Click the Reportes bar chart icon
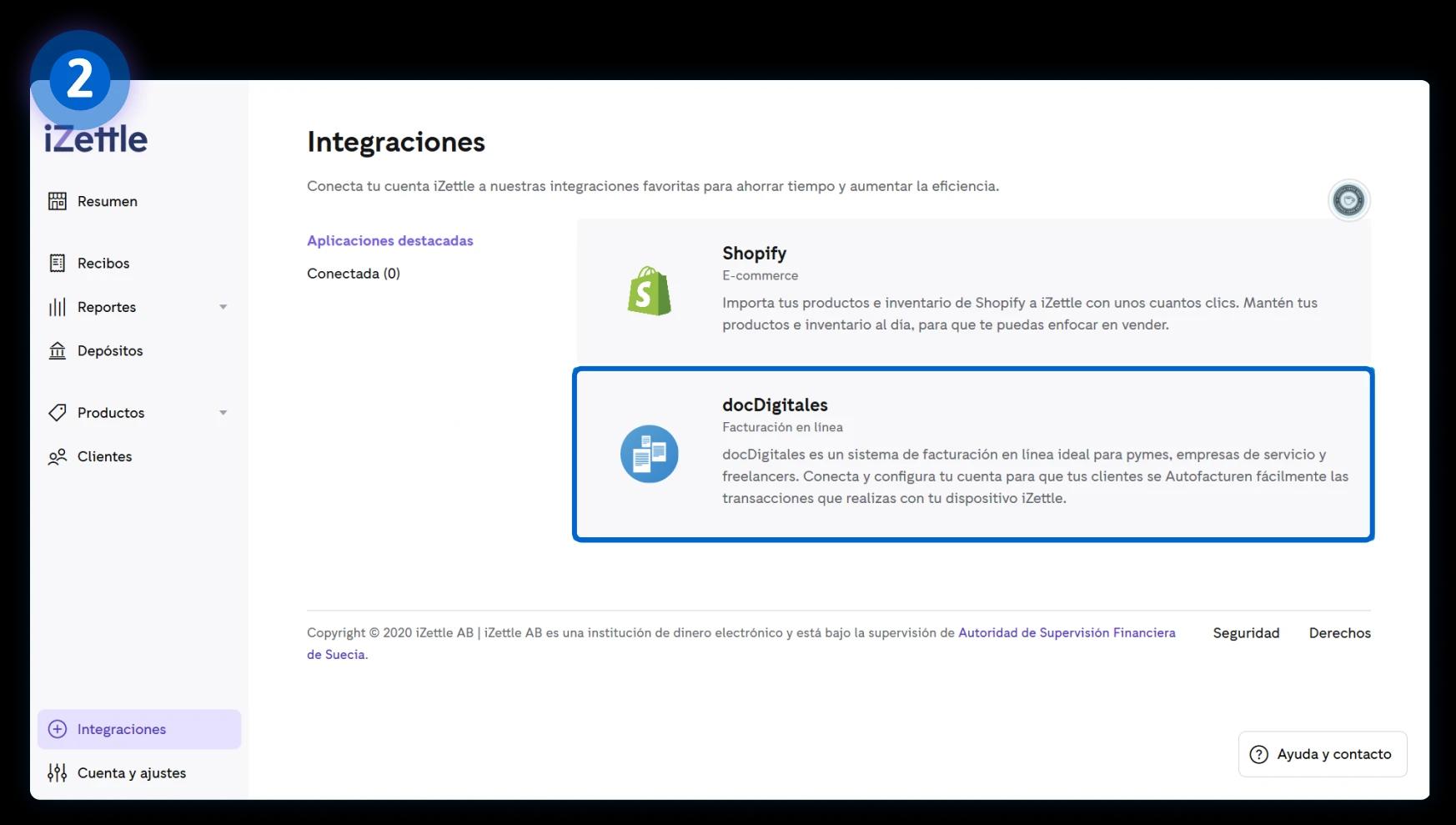This screenshot has height=825, width=1456. tap(58, 307)
